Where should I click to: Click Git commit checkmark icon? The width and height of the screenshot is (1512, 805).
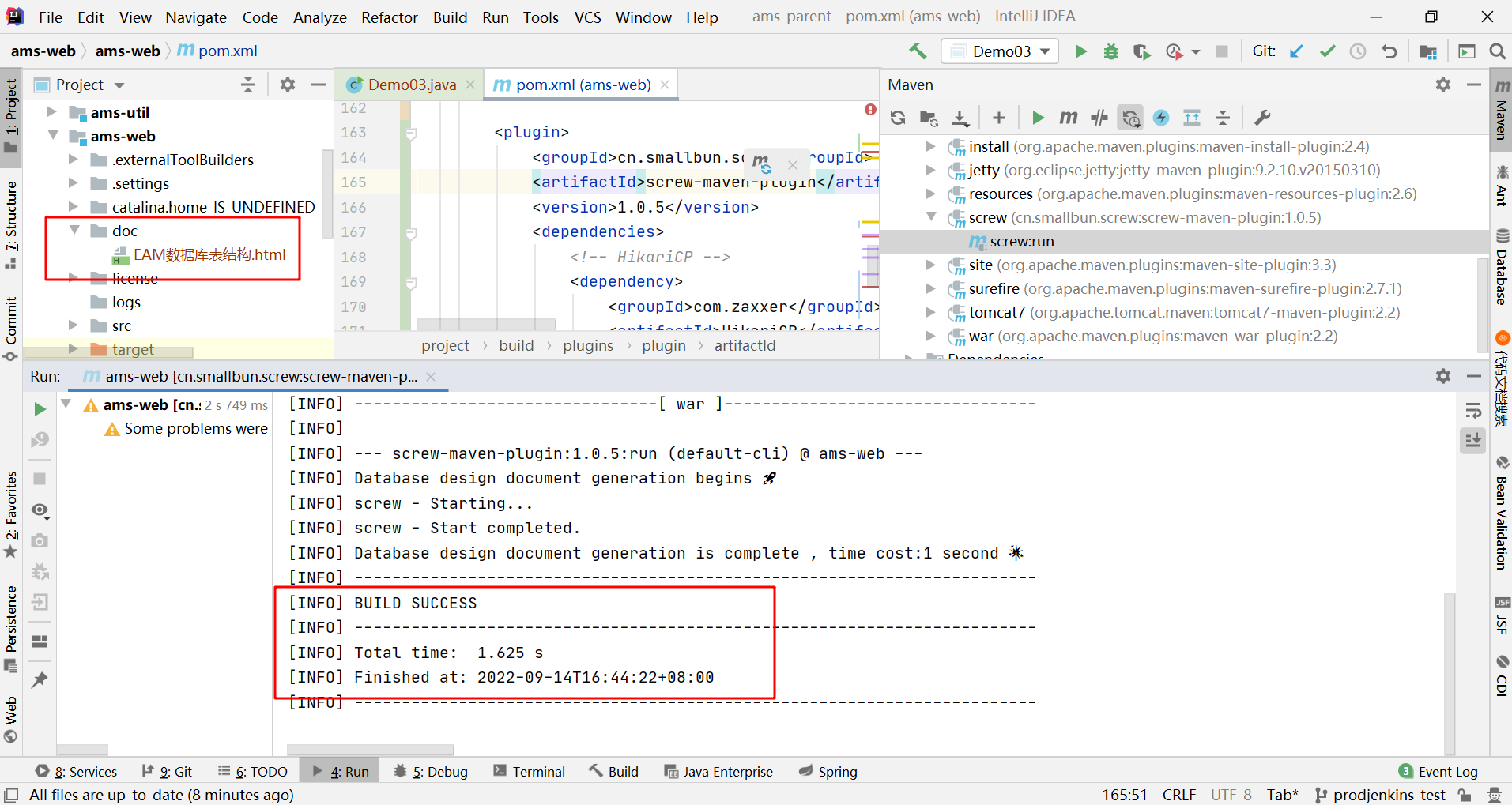tap(1327, 51)
